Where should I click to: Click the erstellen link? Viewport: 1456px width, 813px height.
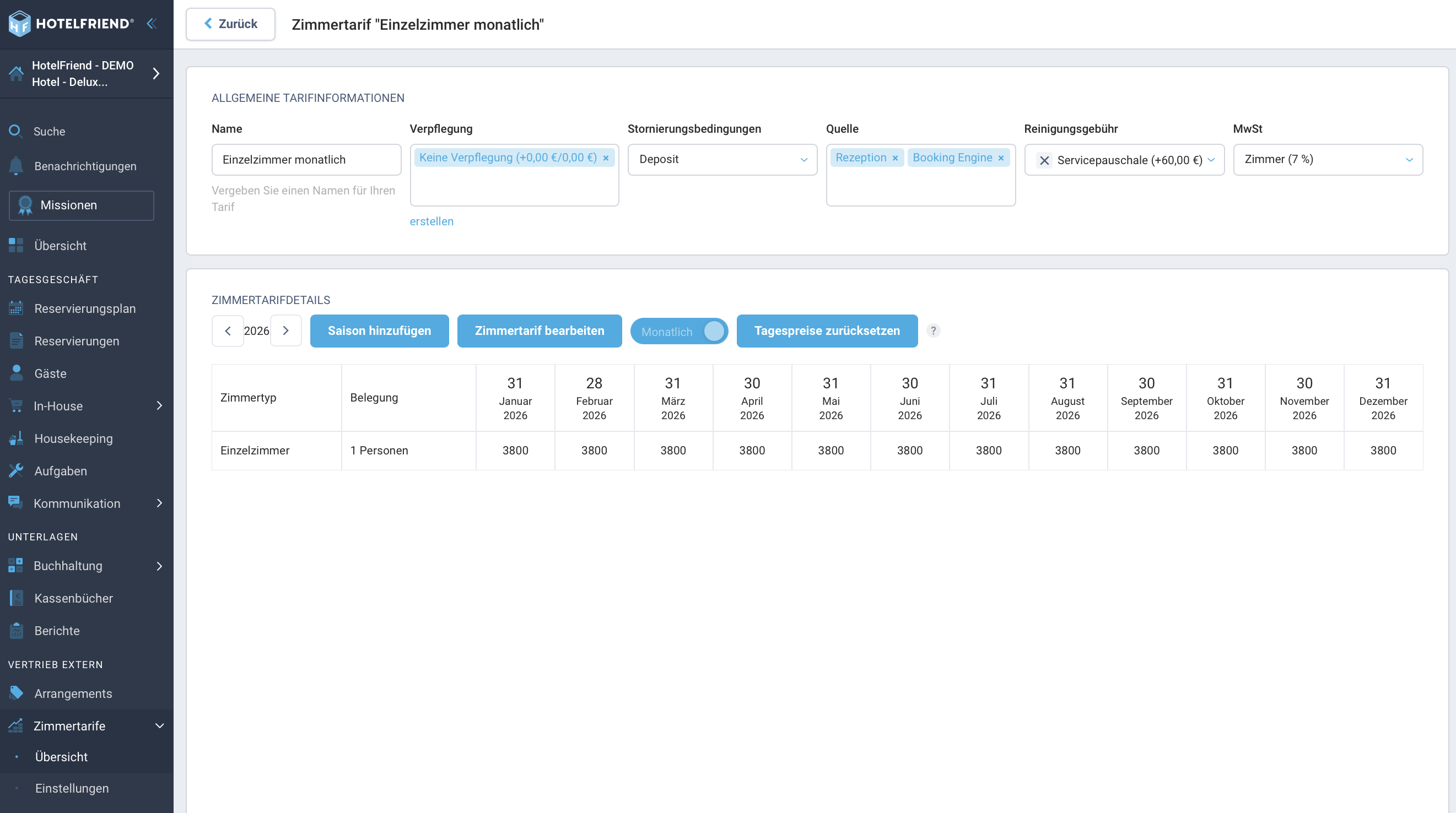pyautogui.click(x=432, y=221)
